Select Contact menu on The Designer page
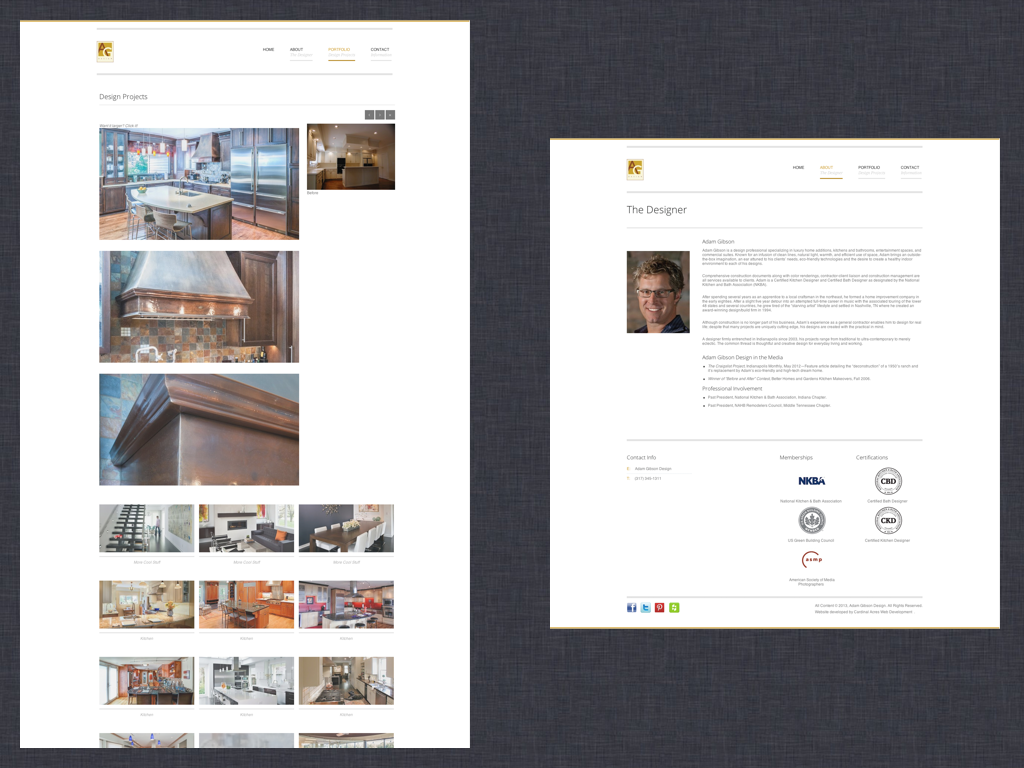 tap(910, 169)
